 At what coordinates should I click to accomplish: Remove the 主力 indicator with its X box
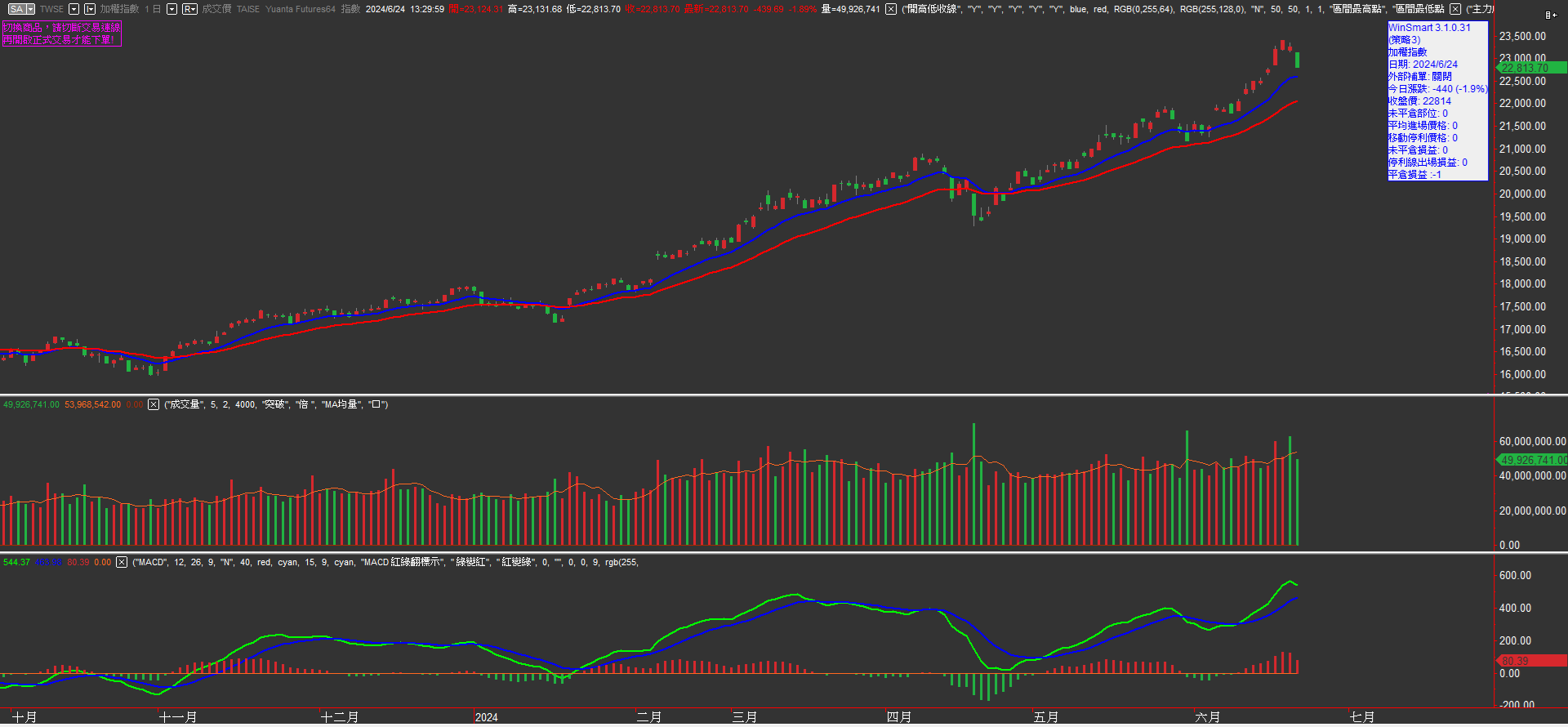(1455, 9)
